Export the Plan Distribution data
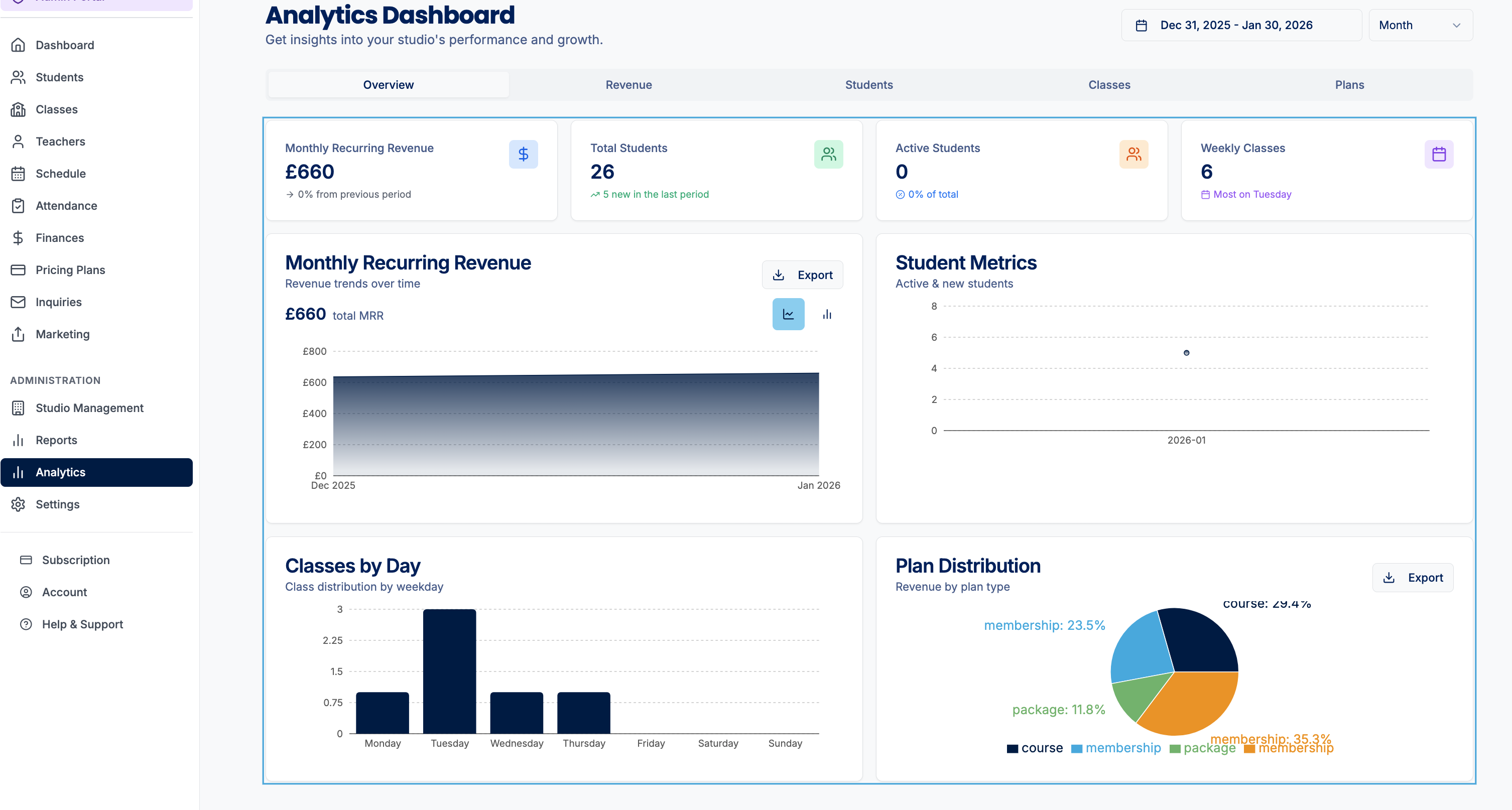The image size is (1512, 810). [1413, 577]
